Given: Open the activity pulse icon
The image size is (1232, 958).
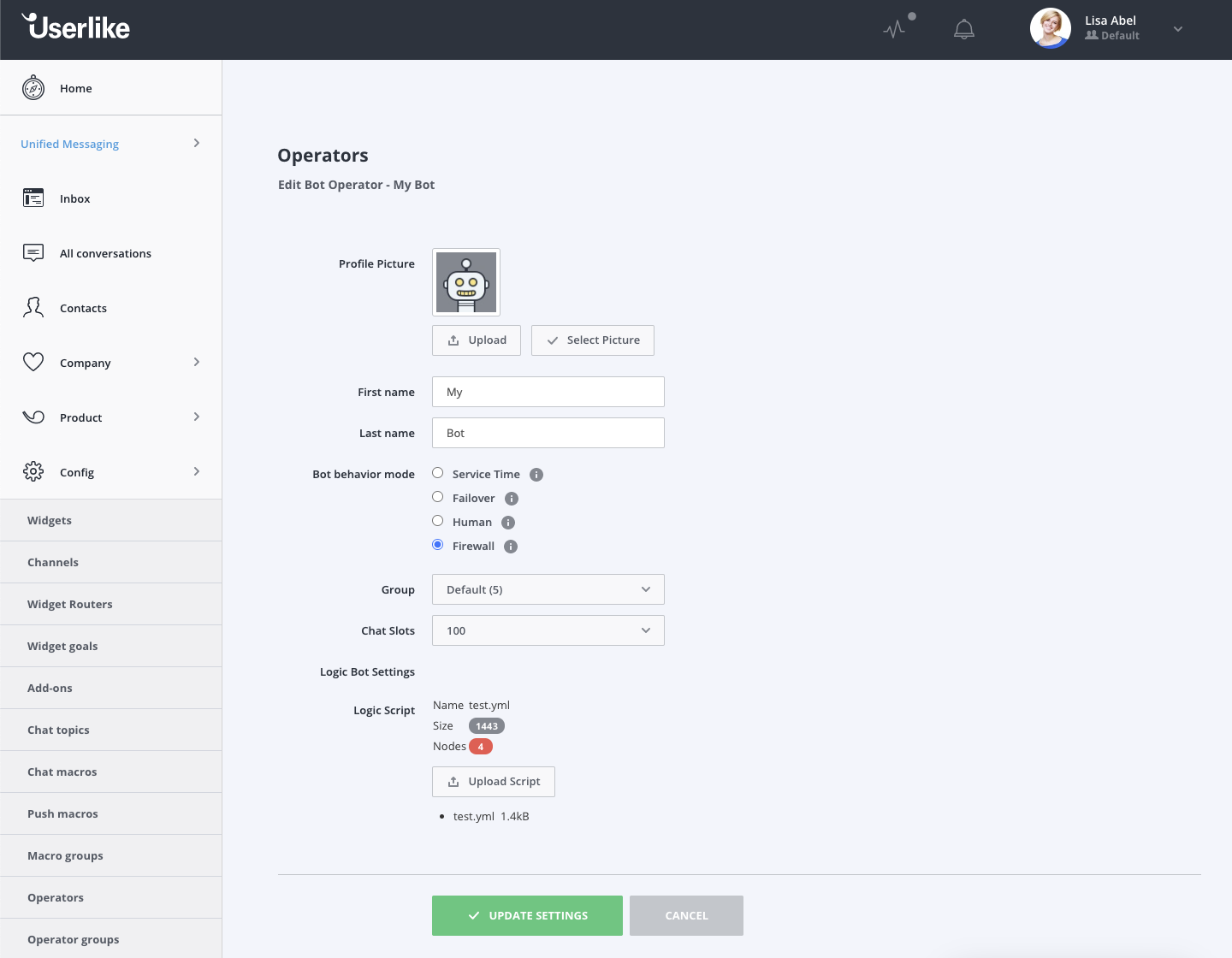Looking at the screenshot, I should coord(895,30).
